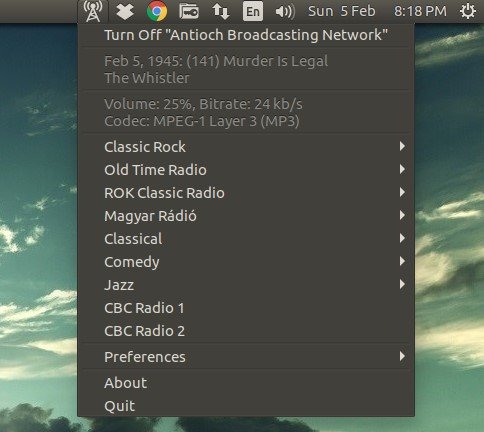The image size is (484, 432).
Task: Click the Chrome tray icon
Action: [x=157, y=11]
